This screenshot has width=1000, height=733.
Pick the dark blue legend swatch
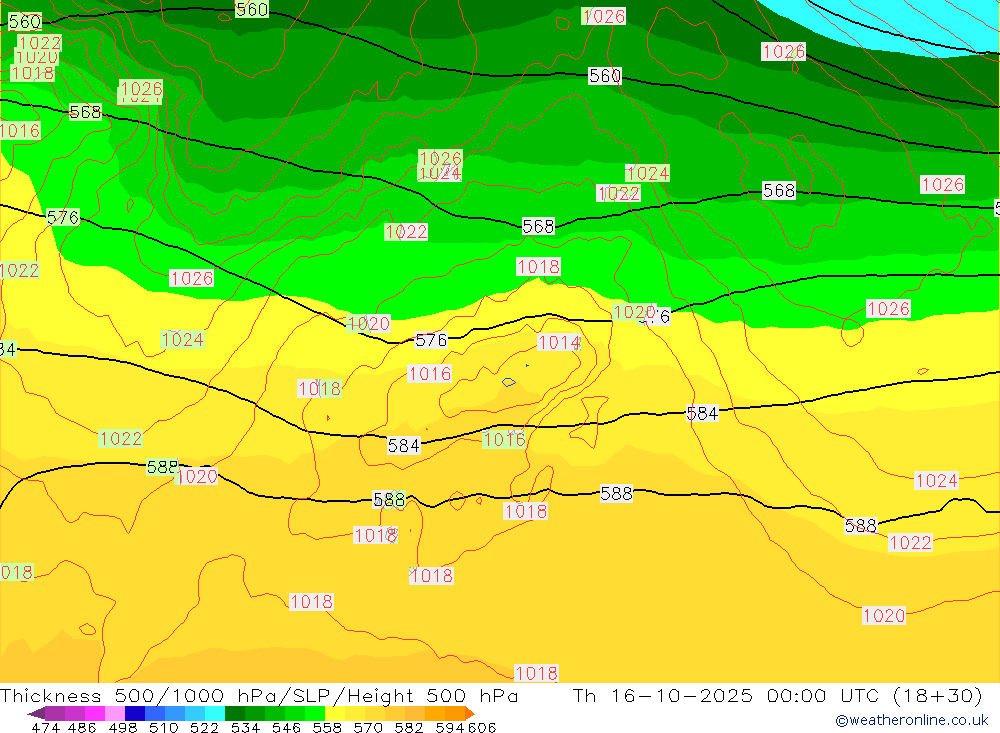pyautogui.click(x=135, y=713)
